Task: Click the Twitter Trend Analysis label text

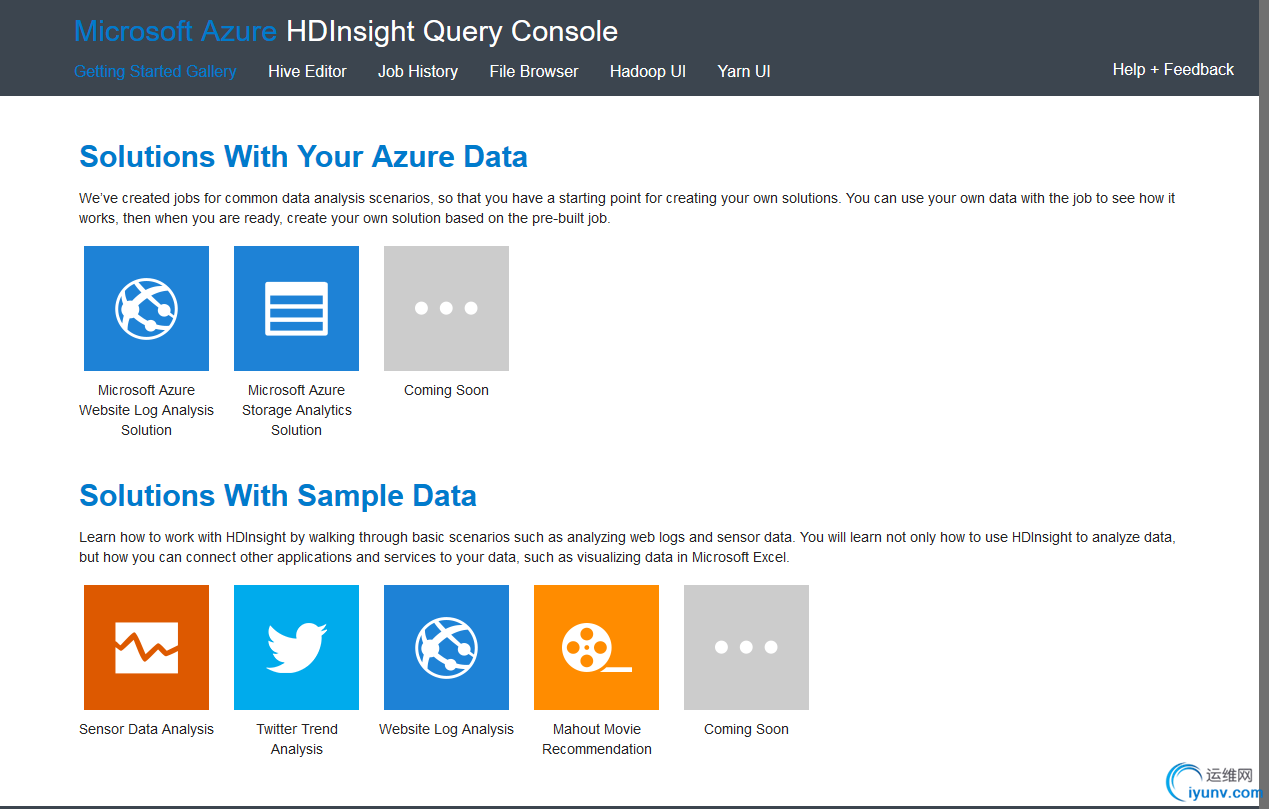Action: pos(297,739)
